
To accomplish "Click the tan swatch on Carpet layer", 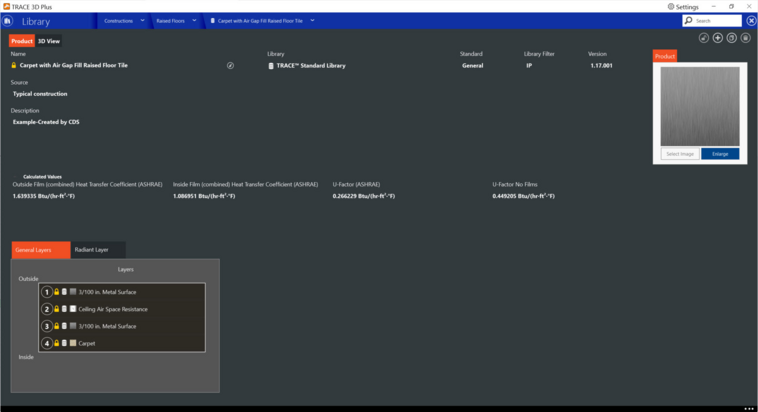I will click(x=73, y=343).
